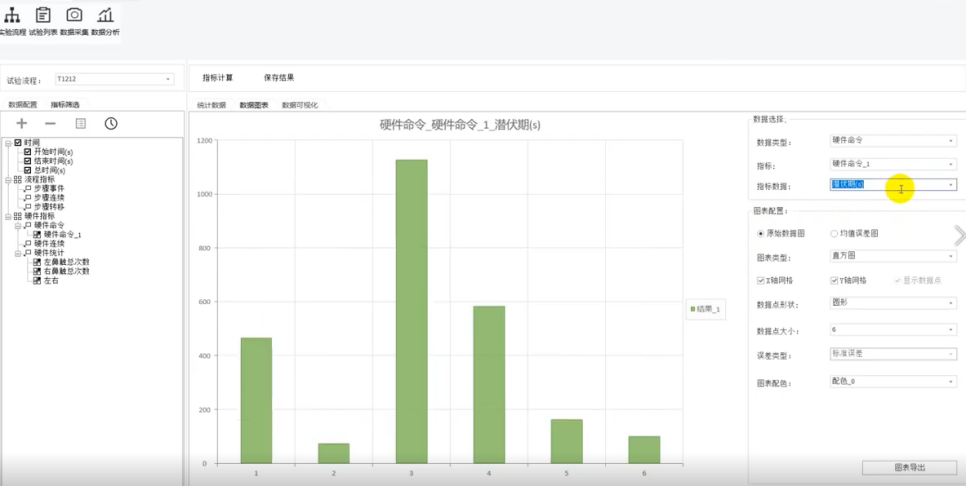Click the plus add indicator icon

point(22,123)
